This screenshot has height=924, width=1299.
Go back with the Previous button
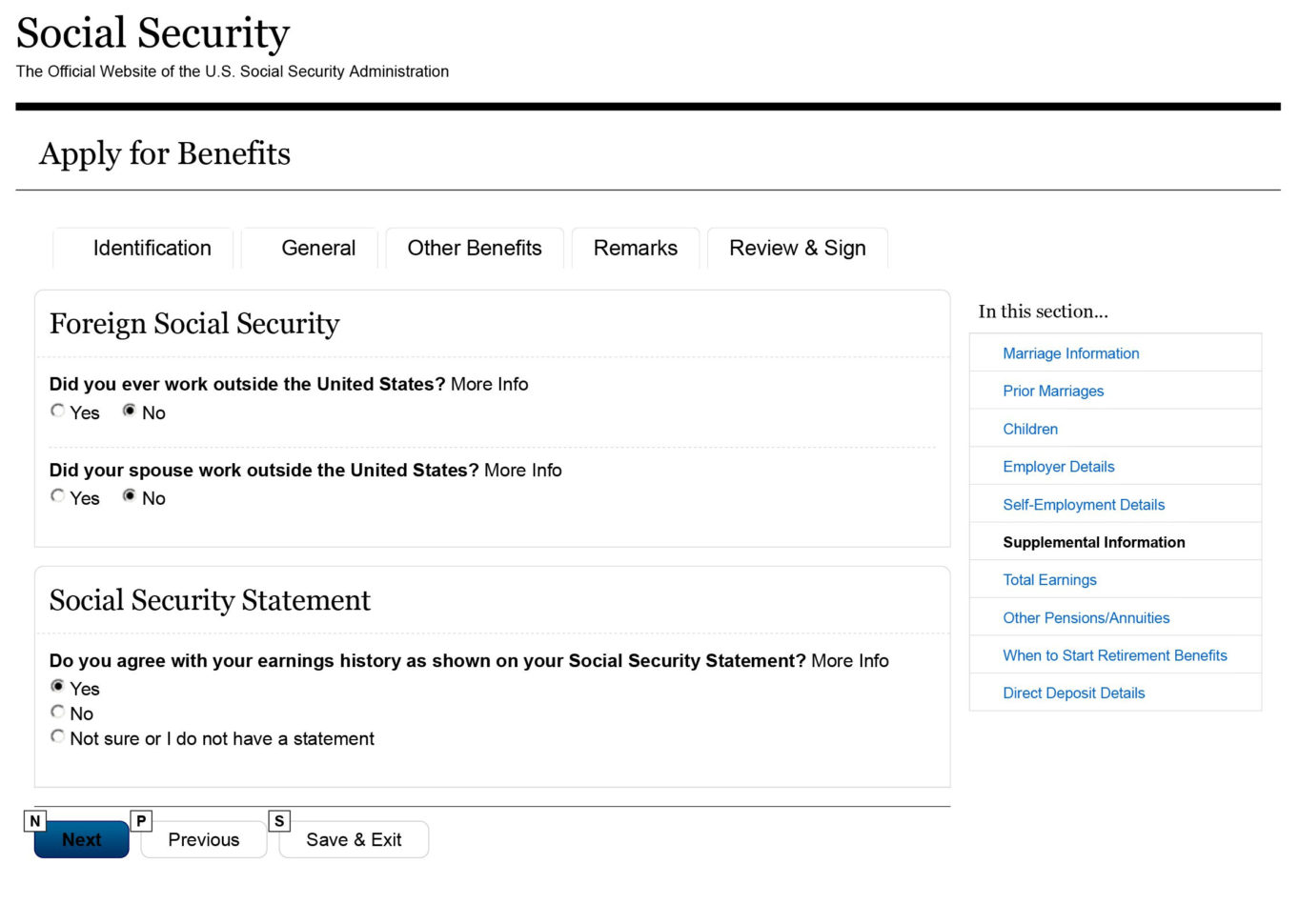[204, 839]
